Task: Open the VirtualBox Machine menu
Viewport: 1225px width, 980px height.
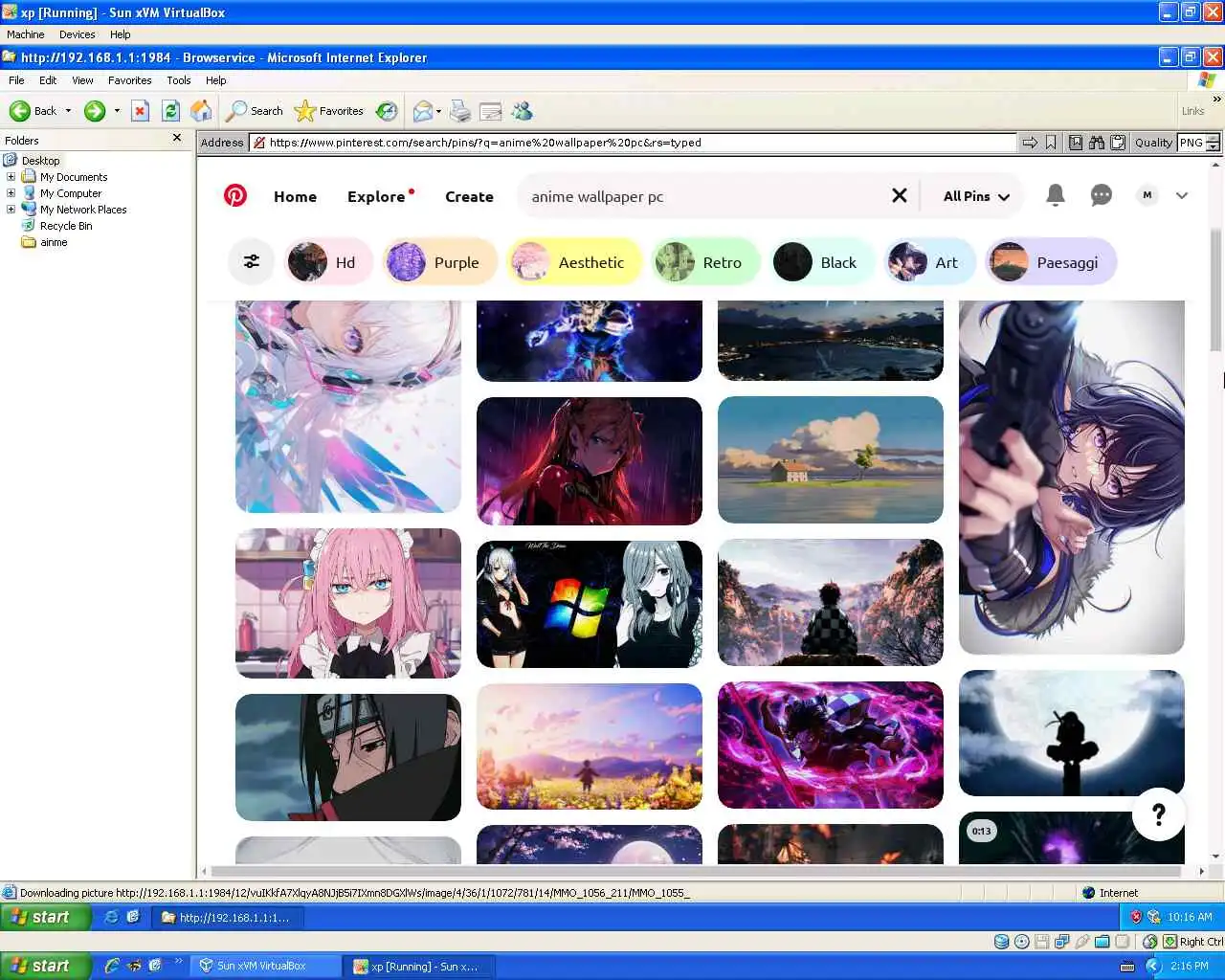Action: 26,34
